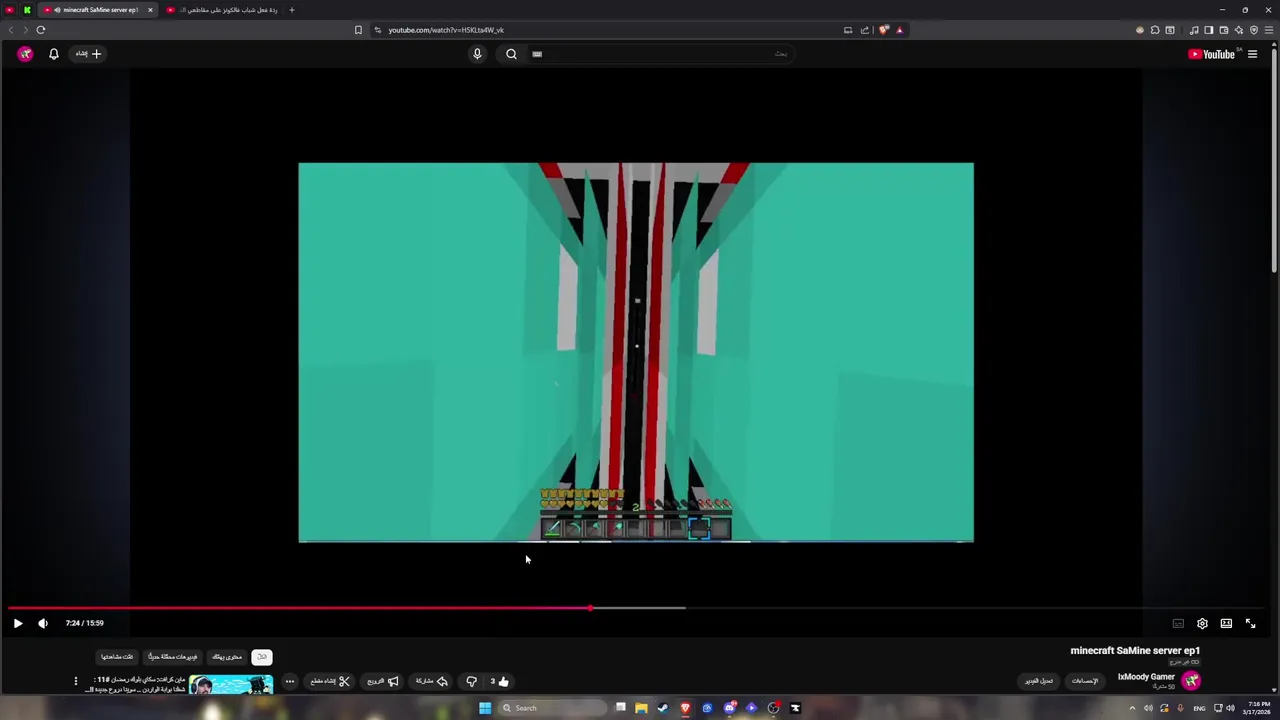
Task: Click the ENG language indicator
Action: point(1199,708)
